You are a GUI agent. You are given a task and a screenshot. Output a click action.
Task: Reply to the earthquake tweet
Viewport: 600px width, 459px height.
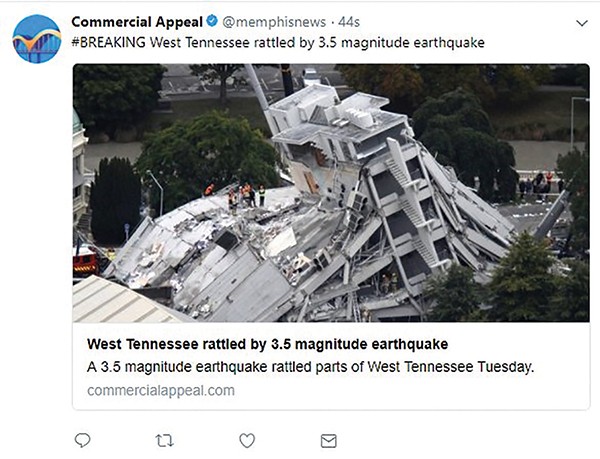[83, 440]
